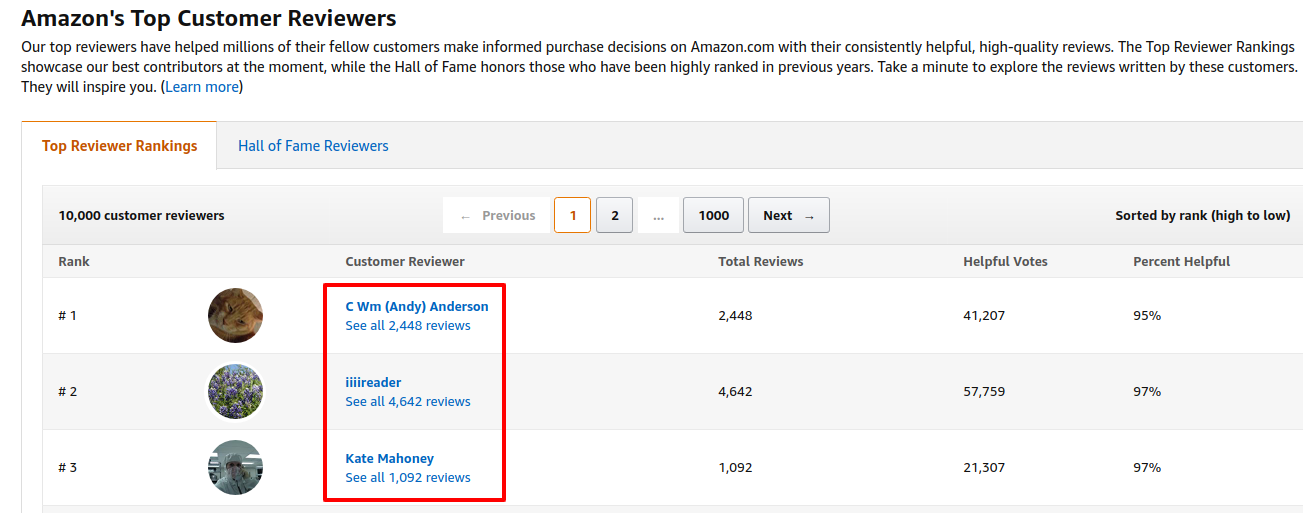Go to Next page of reviewers
The image size is (1303, 513).
click(x=789, y=215)
